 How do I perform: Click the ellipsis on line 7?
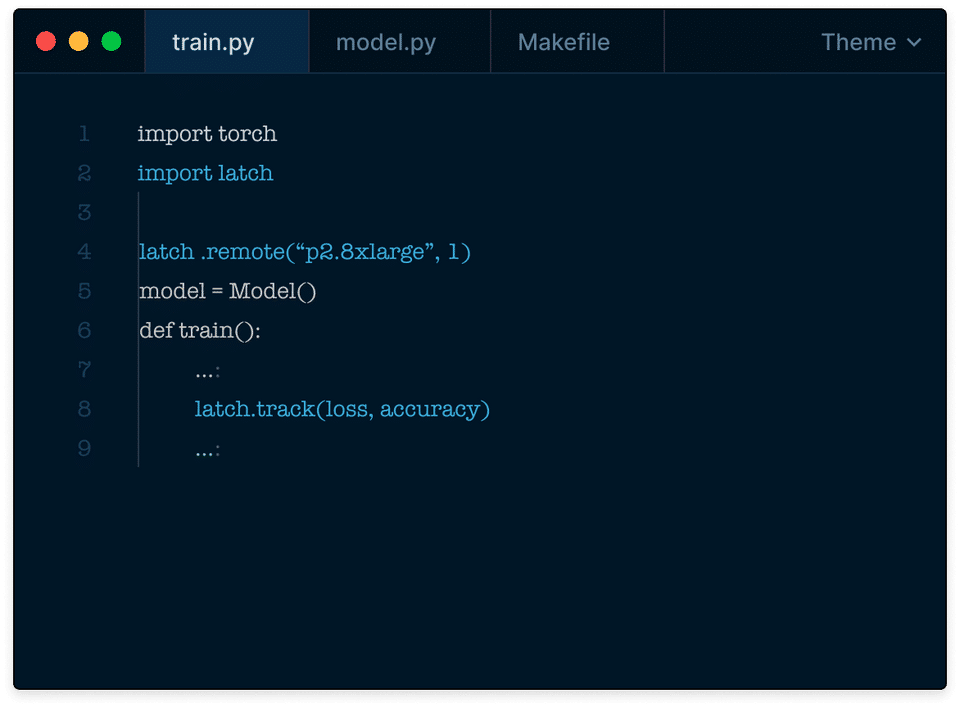click(208, 373)
